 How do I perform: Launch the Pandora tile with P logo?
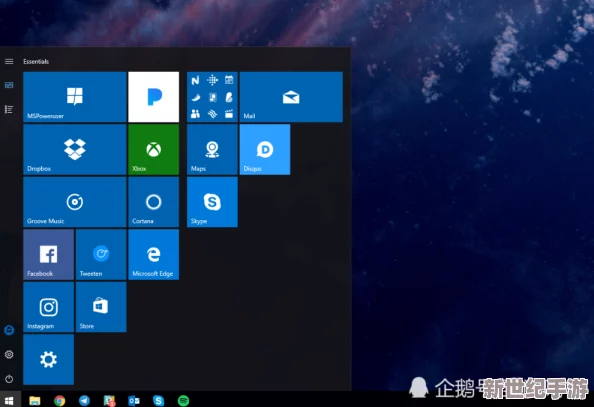coord(153,97)
